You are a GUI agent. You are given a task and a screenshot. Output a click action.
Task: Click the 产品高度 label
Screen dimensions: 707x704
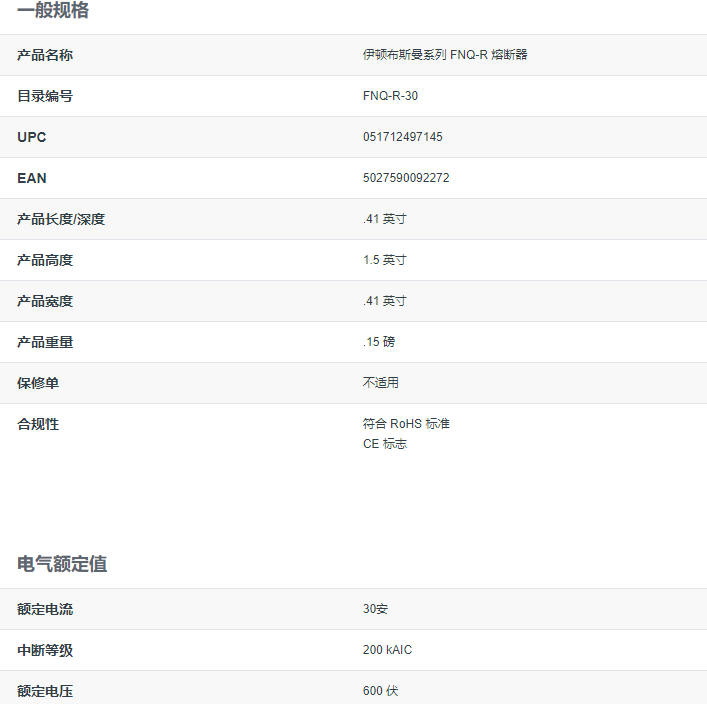pyautogui.click(x=45, y=260)
